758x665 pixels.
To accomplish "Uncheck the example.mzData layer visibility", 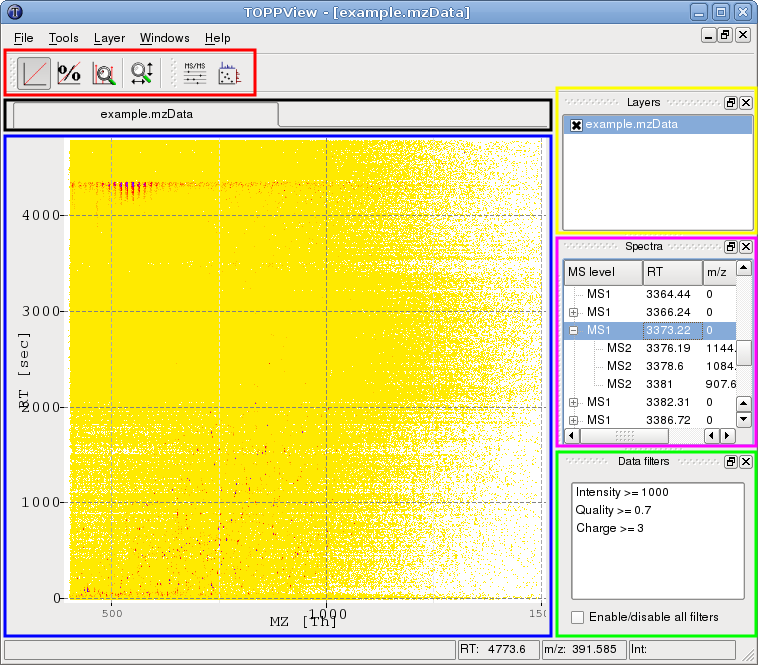I will tap(576, 125).
